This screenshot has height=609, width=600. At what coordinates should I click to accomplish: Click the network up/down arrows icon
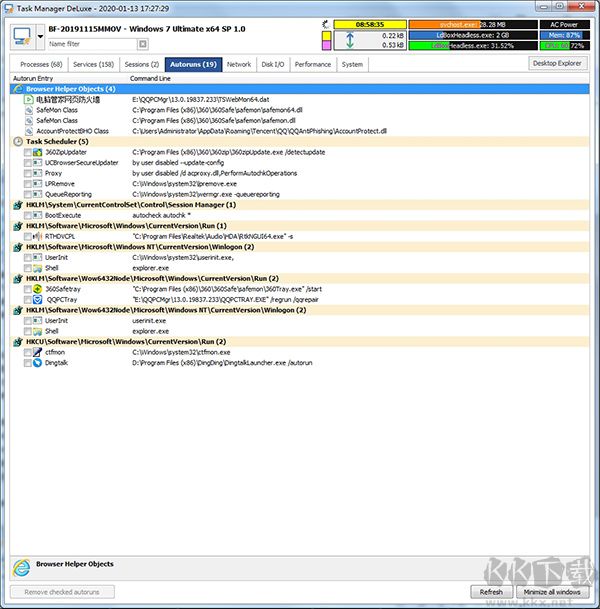click(x=350, y=40)
